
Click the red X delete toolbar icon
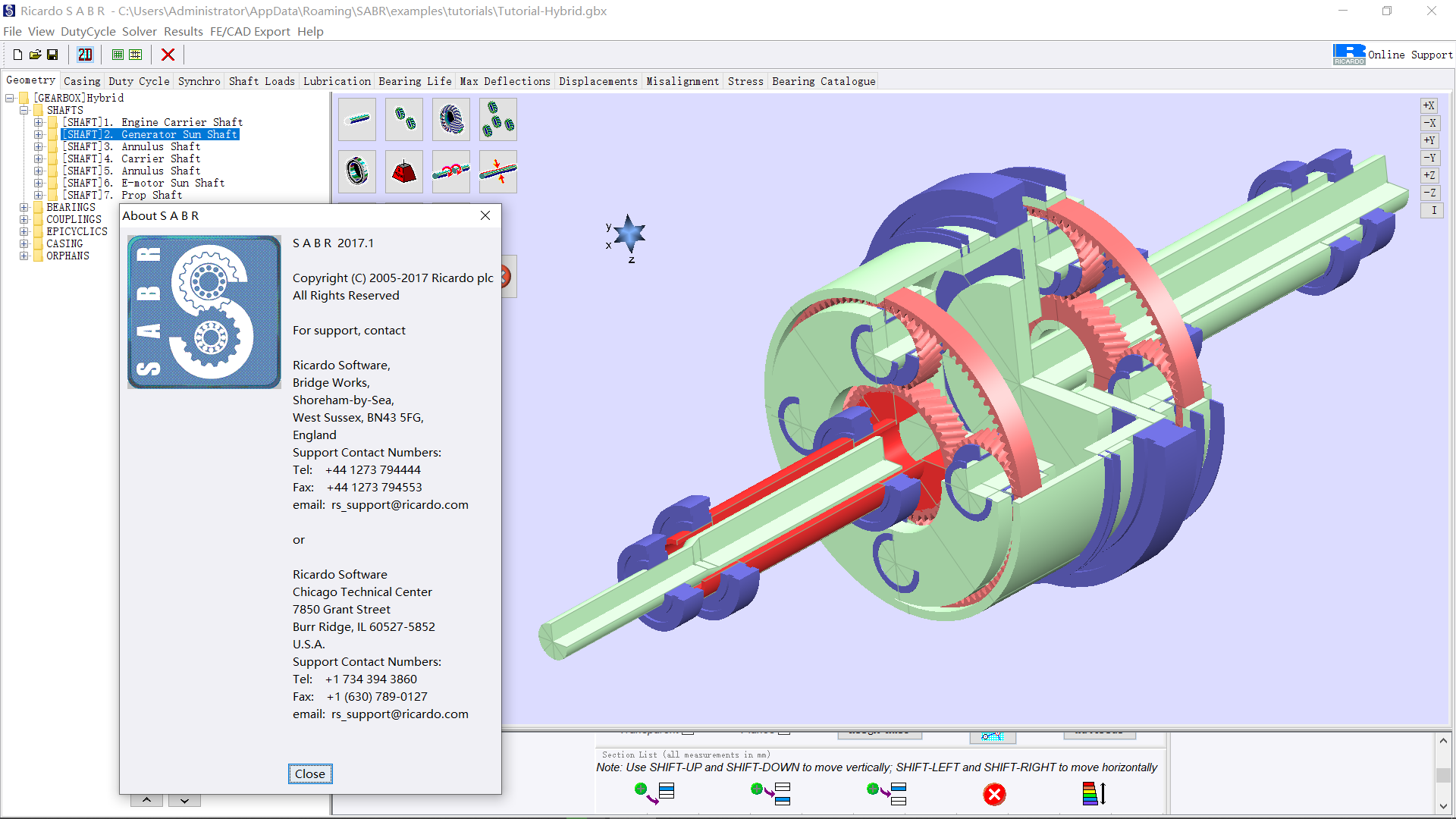(x=168, y=55)
